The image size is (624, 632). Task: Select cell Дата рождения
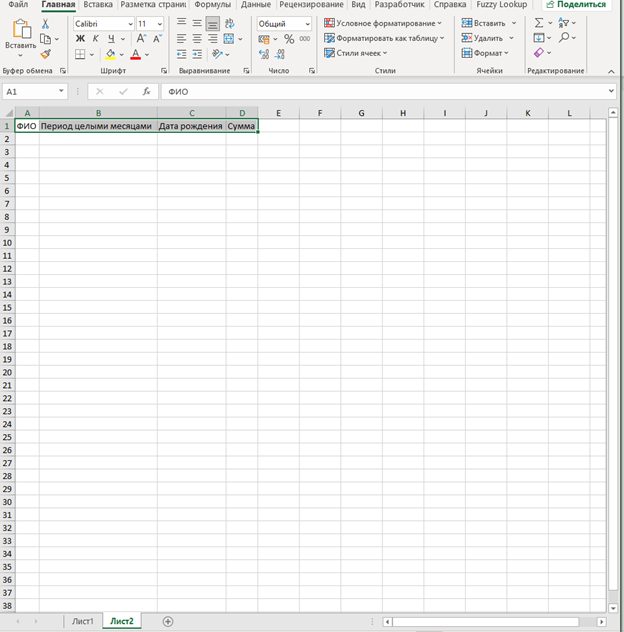pos(191,126)
